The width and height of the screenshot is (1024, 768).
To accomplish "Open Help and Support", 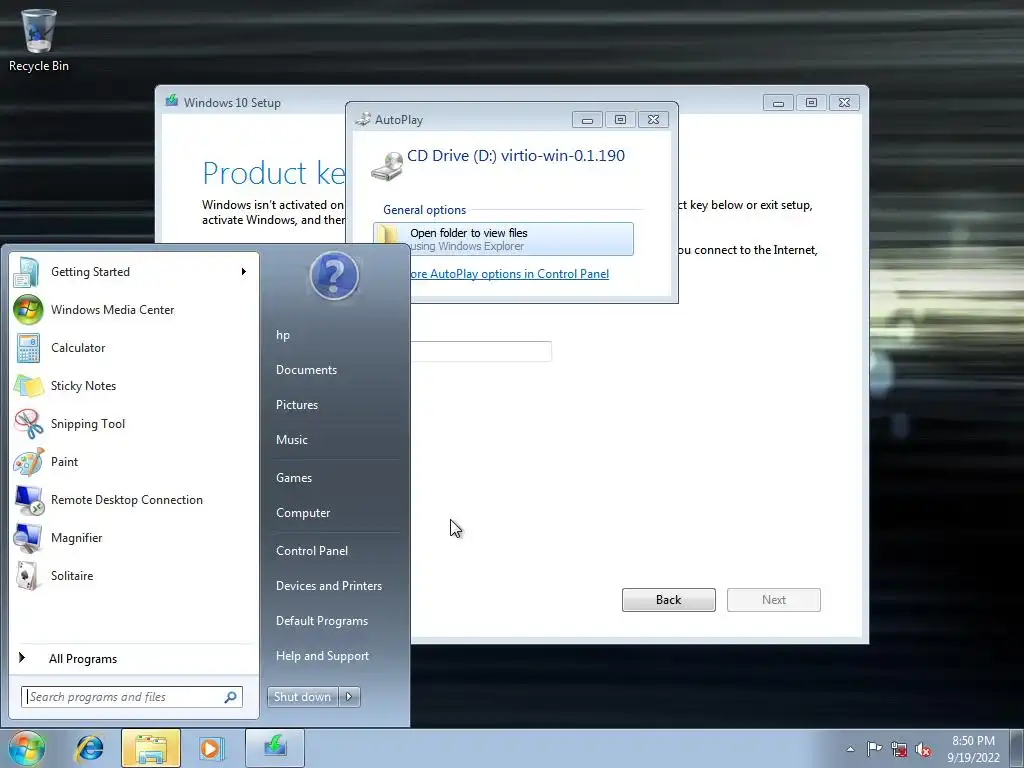I will 323,656.
